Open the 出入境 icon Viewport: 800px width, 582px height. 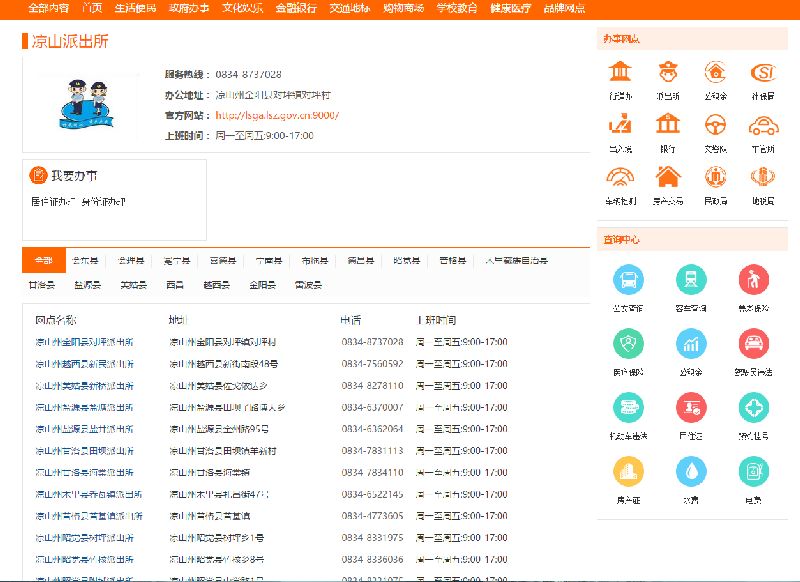point(620,125)
